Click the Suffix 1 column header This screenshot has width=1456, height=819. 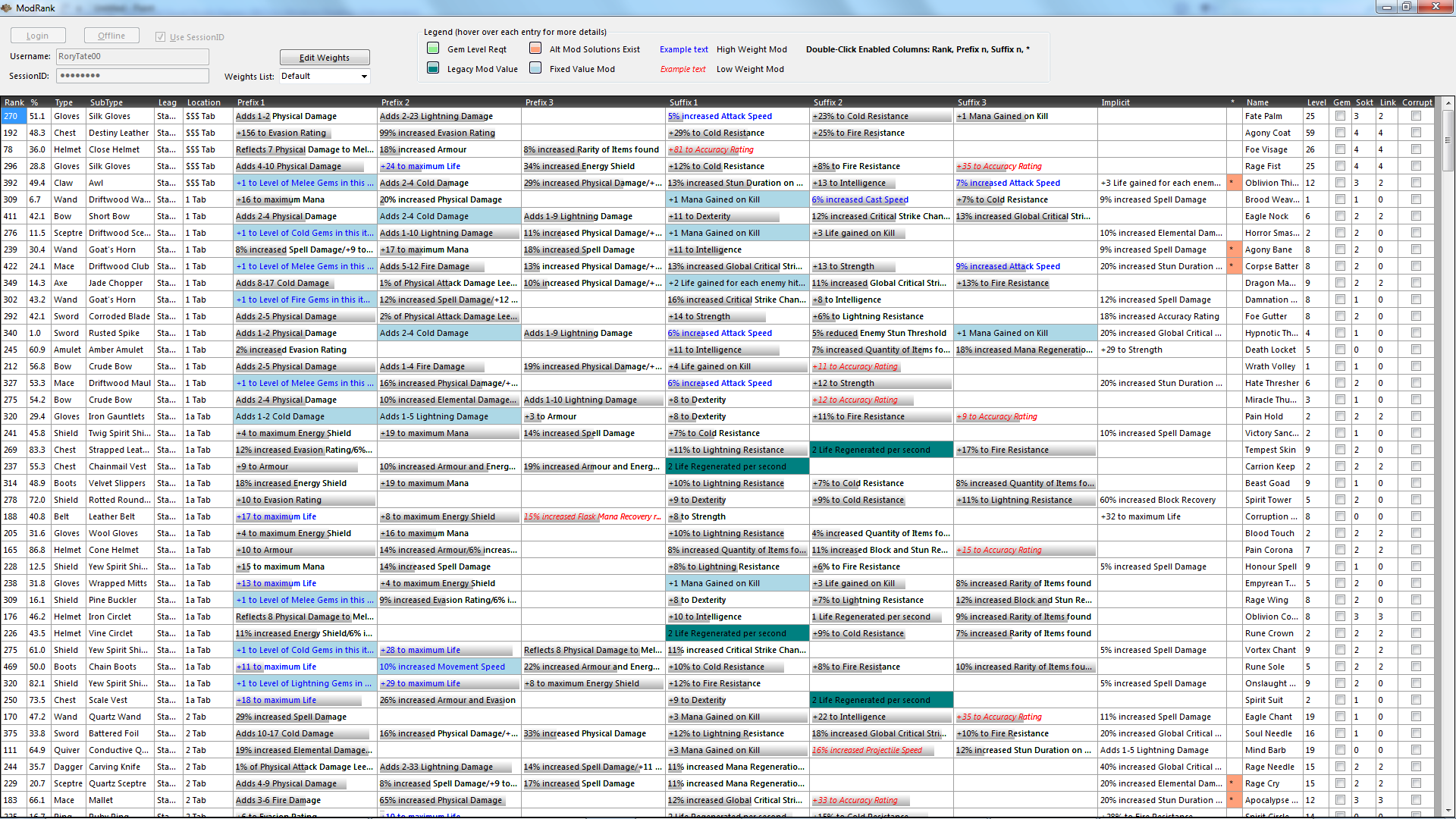682,102
